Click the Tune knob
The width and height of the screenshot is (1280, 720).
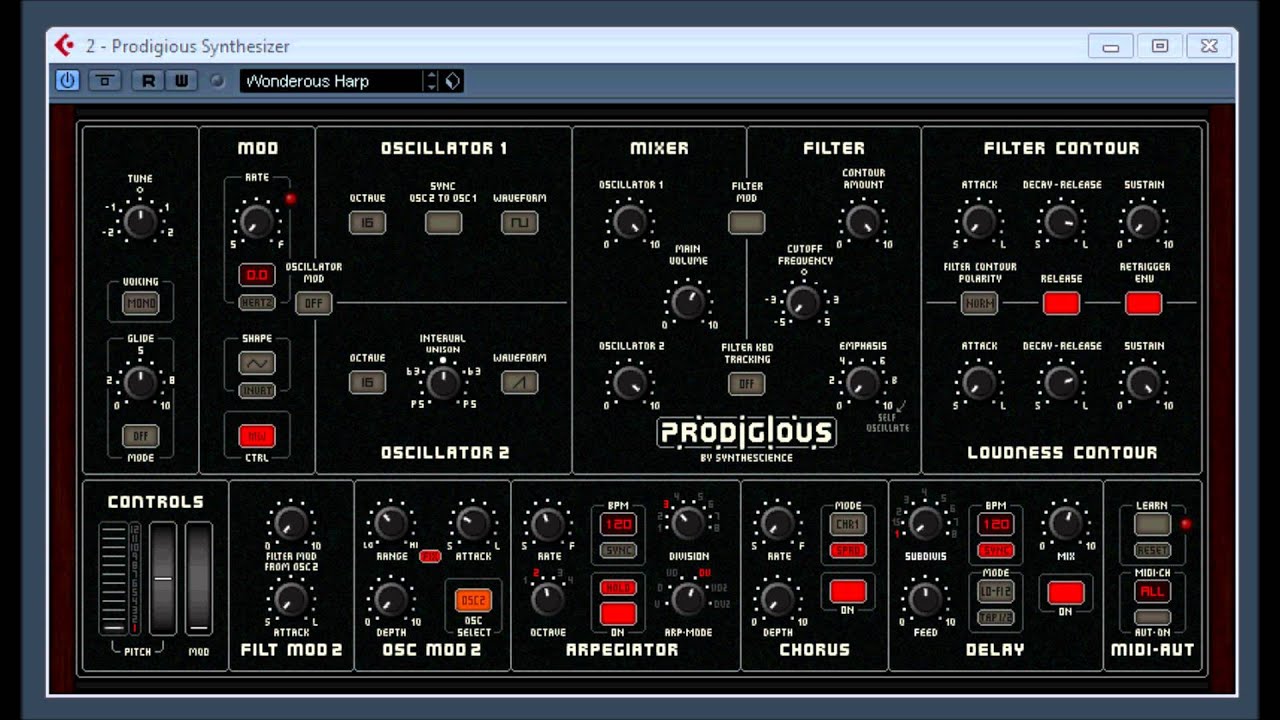(x=140, y=221)
